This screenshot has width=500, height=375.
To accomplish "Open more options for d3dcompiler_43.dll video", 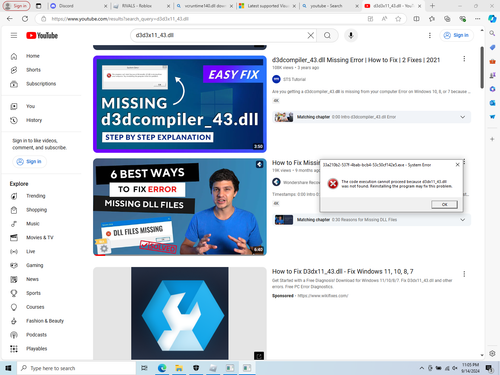I will click(464, 59).
